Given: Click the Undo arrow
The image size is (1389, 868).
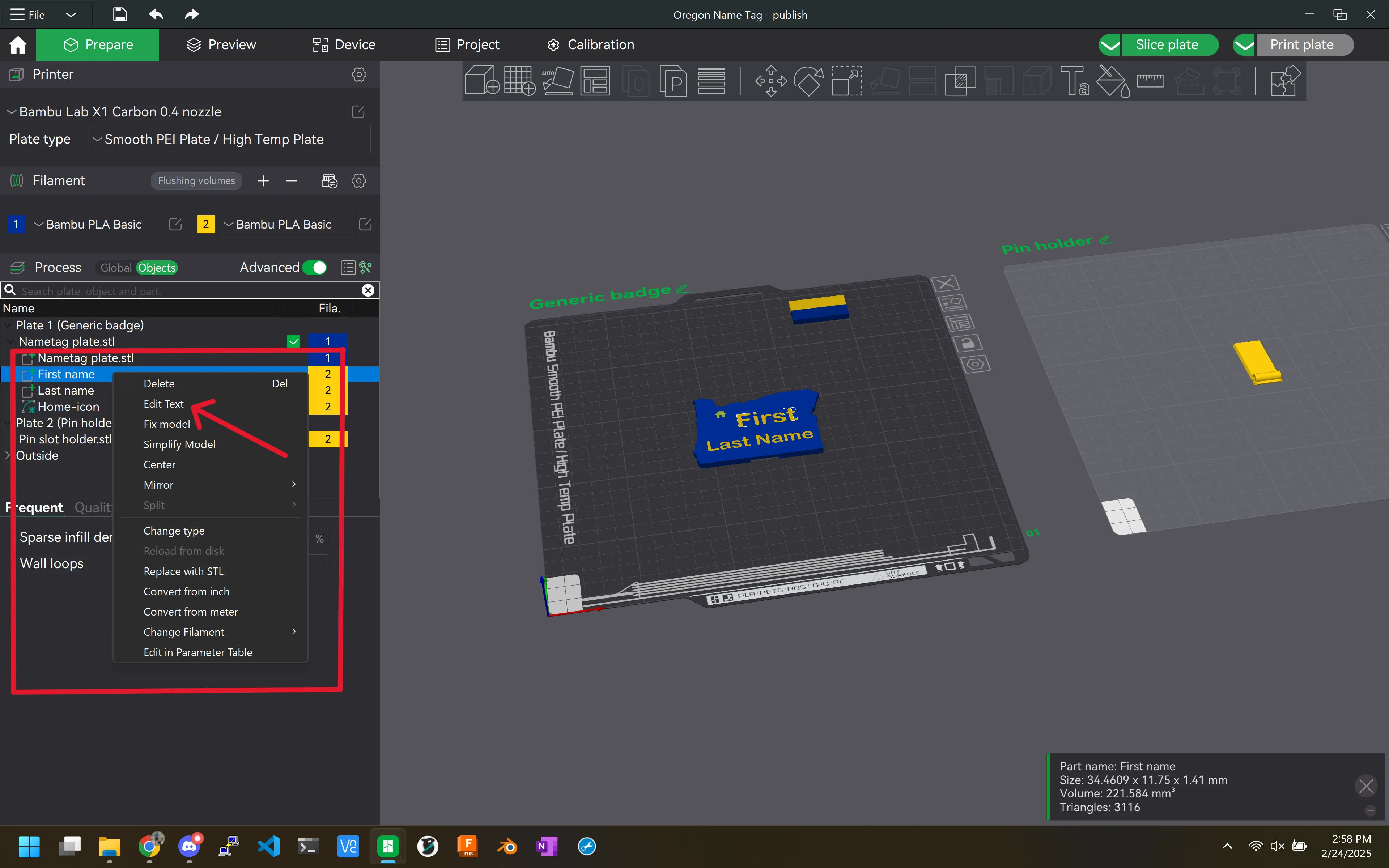Looking at the screenshot, I should click(156, 14).
